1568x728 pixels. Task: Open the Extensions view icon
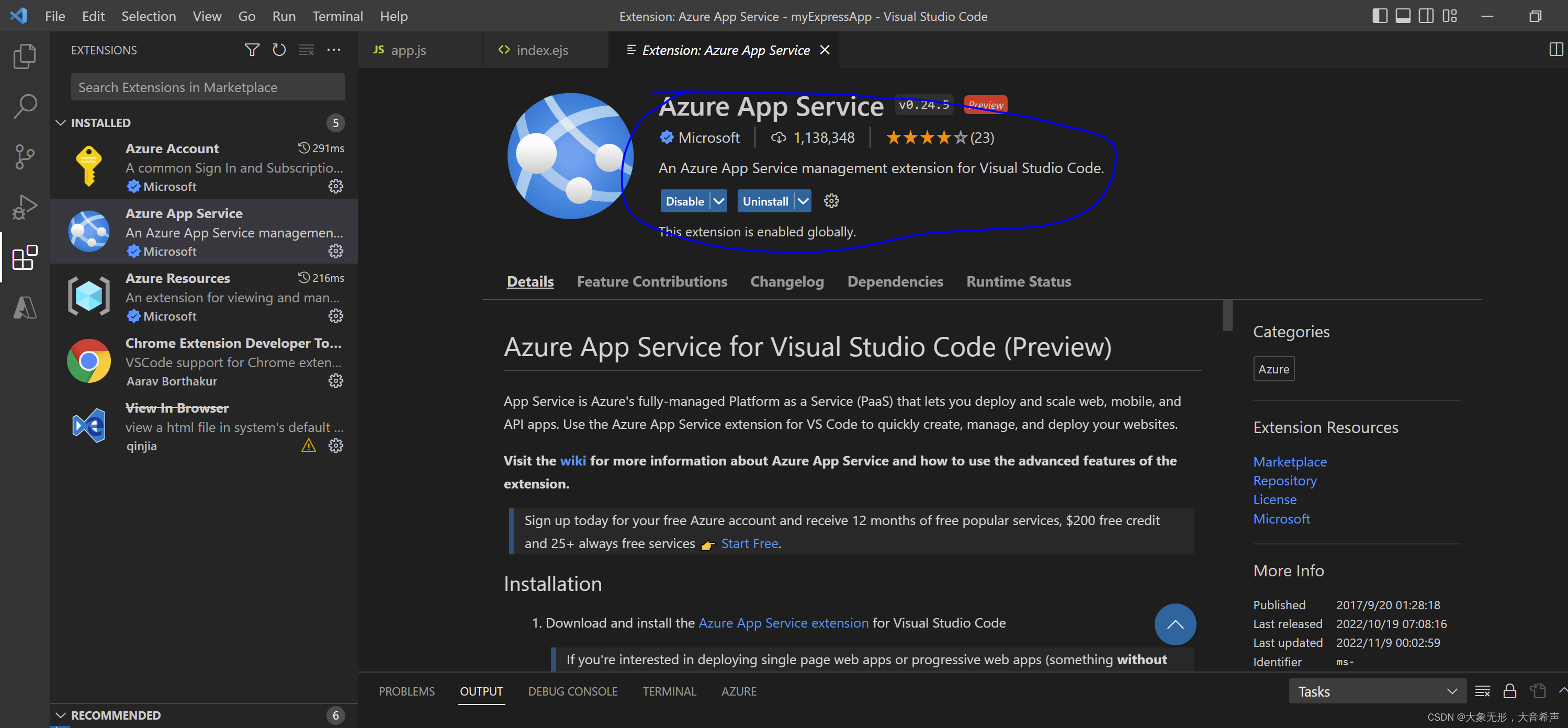(x=25, y=257)
